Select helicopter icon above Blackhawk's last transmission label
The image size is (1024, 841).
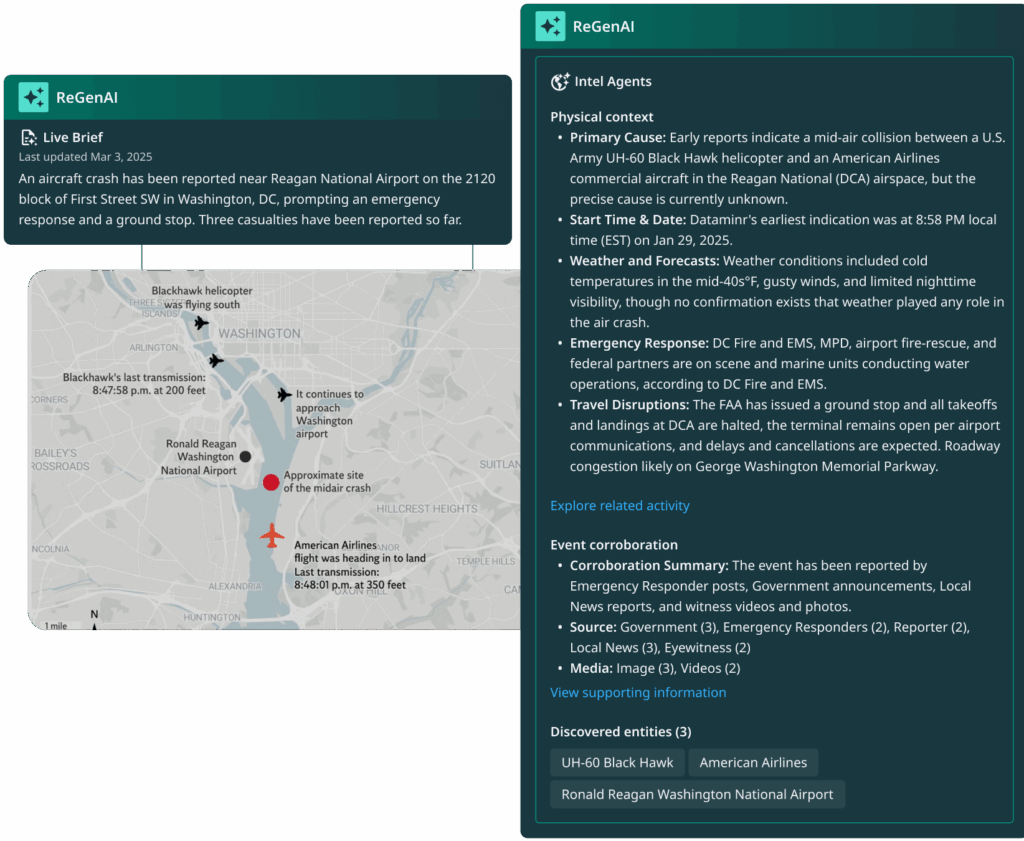(215, 361)
